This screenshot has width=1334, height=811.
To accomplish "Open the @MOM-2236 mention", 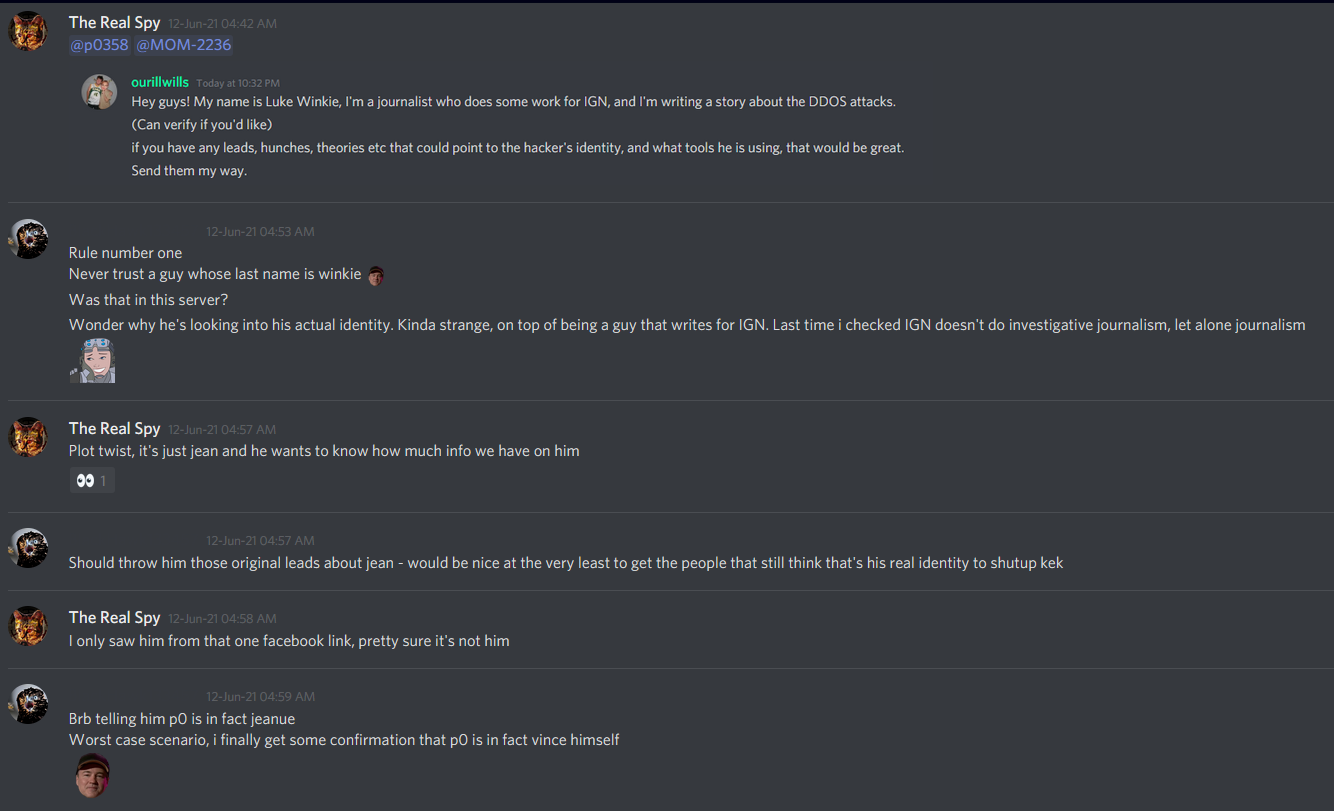I will [184, 45].
